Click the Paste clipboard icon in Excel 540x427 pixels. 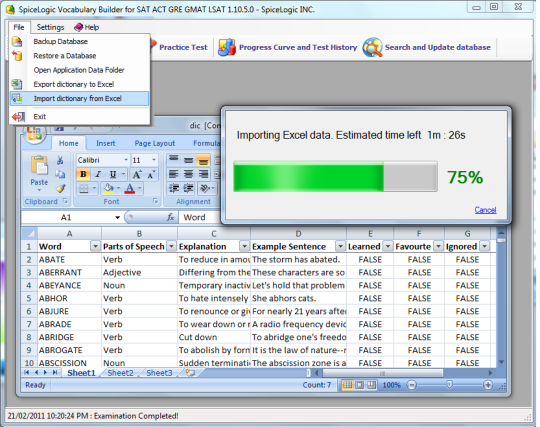coord(39,166)
